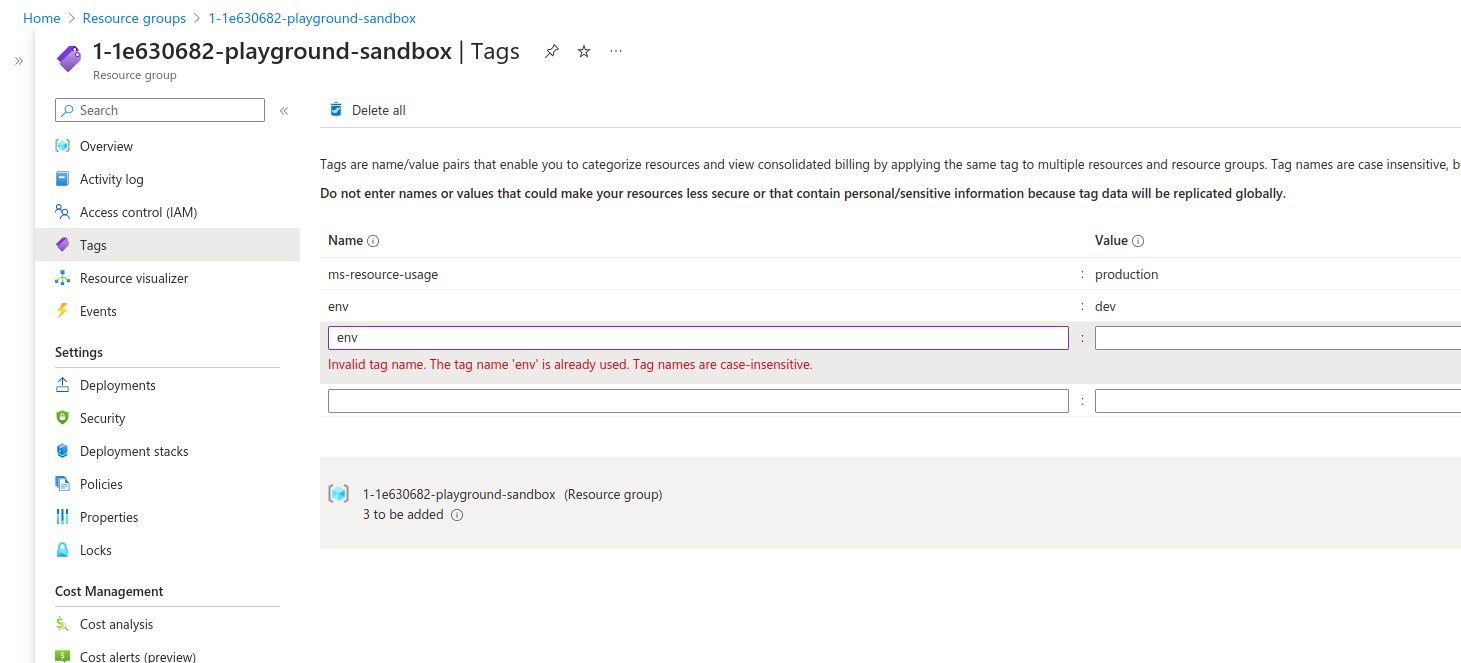1461x663 pixels.
Task: Click the empty tag name field
Action: click(698, 401)
